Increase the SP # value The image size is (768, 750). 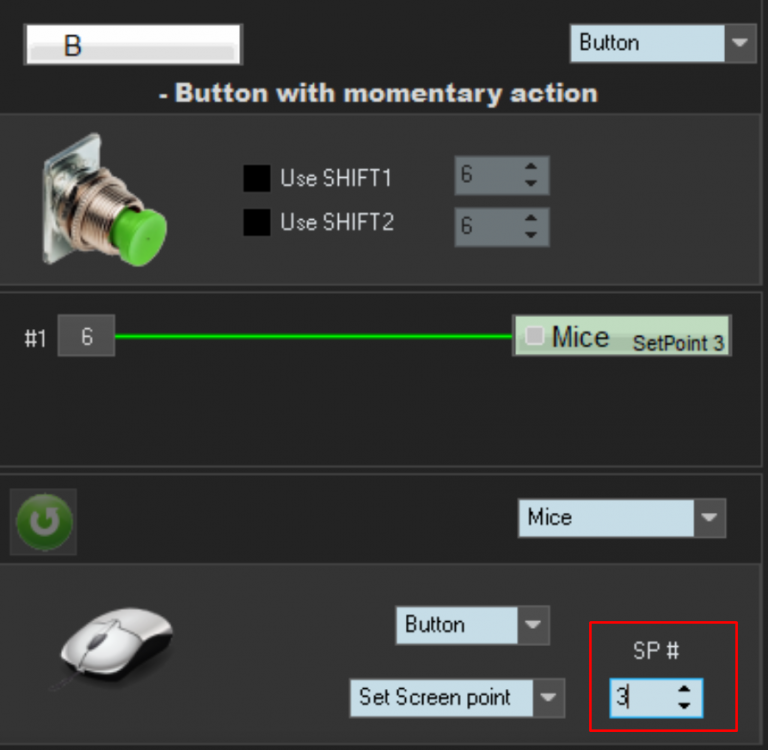pos(684,690)
